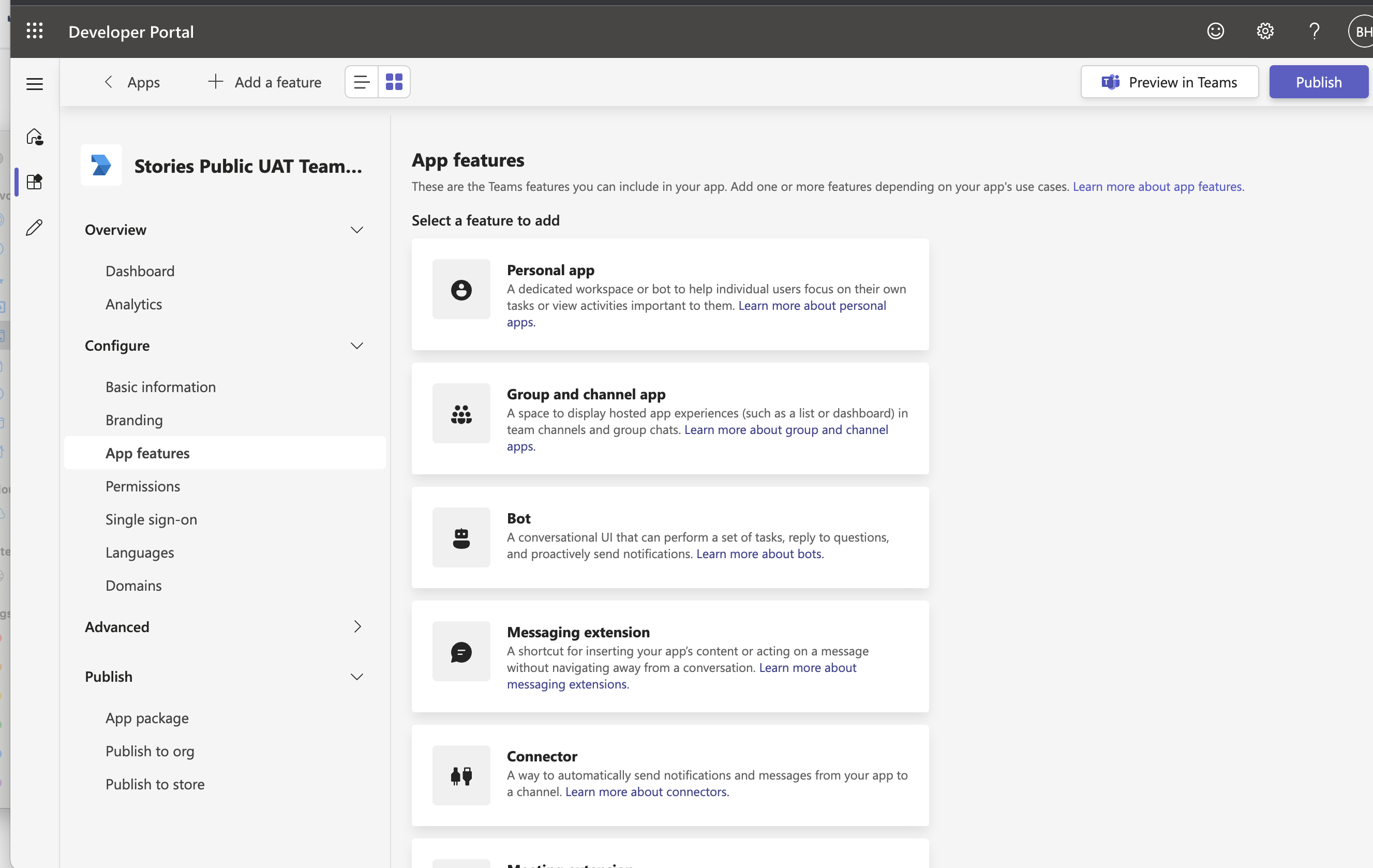Open the BH account avatar
The height and width of the screenshot is (868, 1373).
click(1362, 32)
